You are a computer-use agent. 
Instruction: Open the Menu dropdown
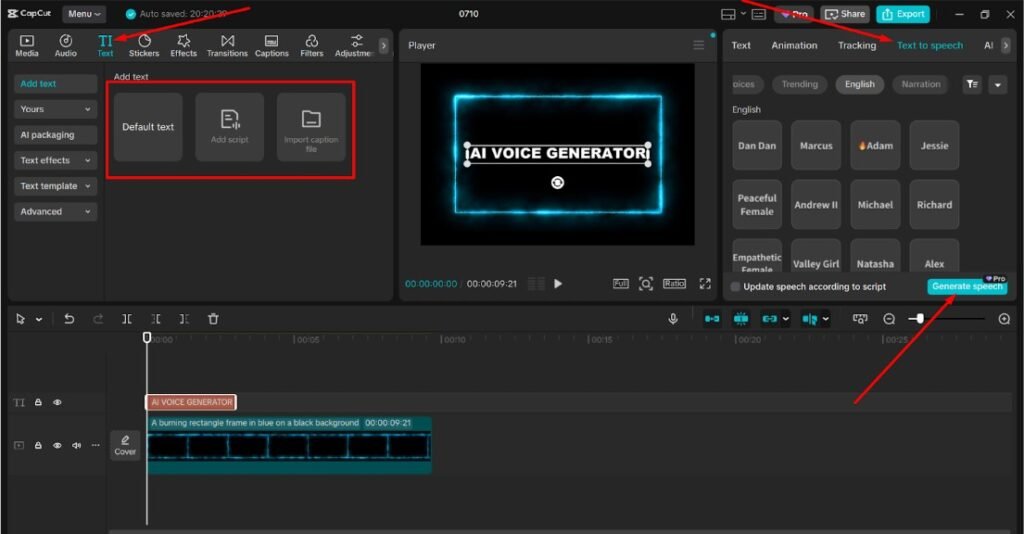point(84,14)
